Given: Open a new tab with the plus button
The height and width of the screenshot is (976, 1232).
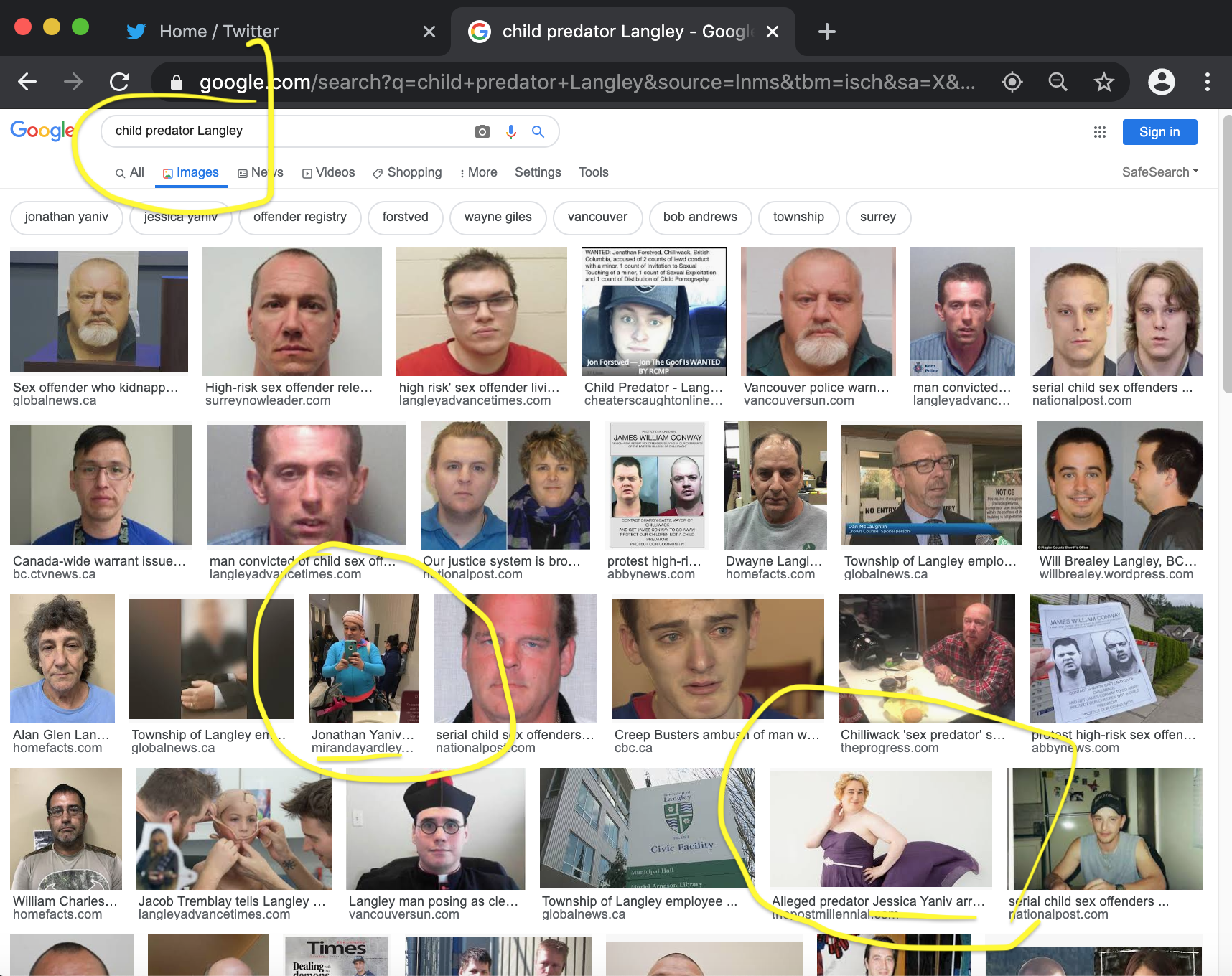Looking at the screenshot, I should [827, 32].
